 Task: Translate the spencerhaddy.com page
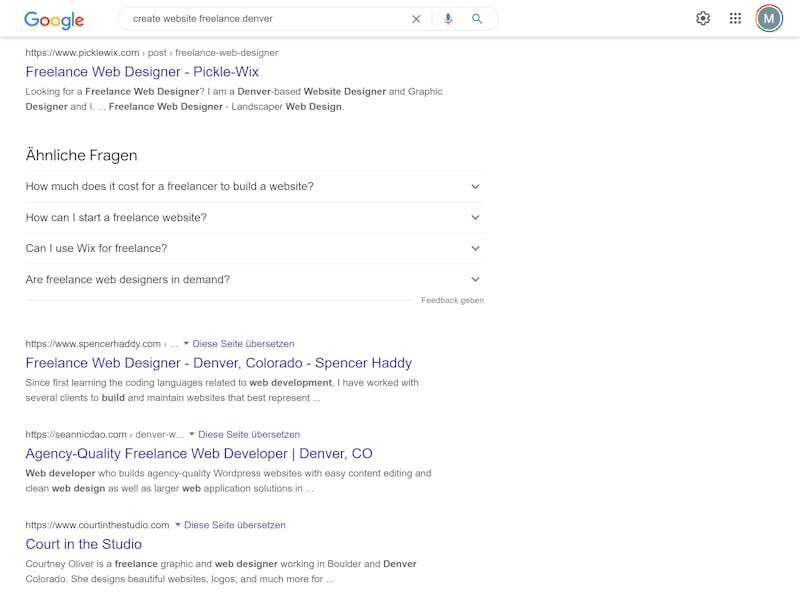[243, 344]
